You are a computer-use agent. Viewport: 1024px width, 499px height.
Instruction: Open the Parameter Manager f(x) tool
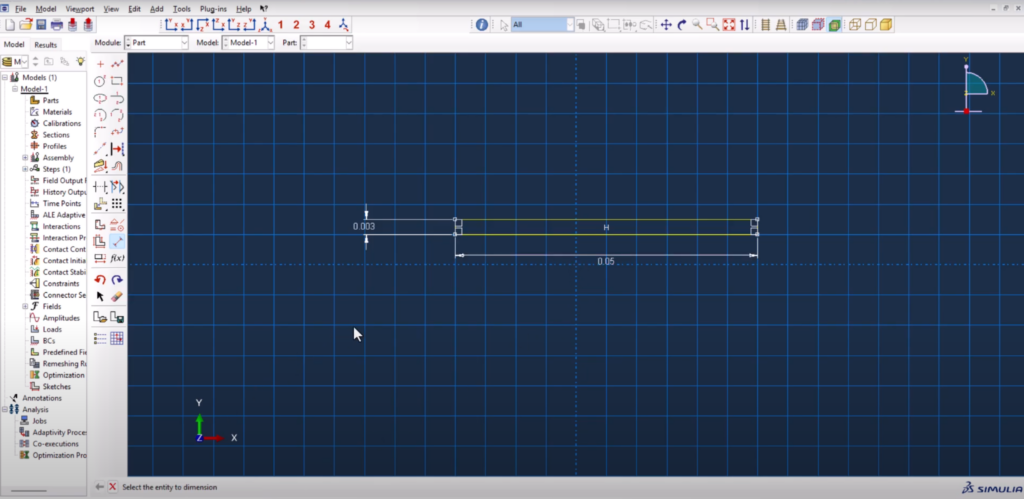point(118,258)
